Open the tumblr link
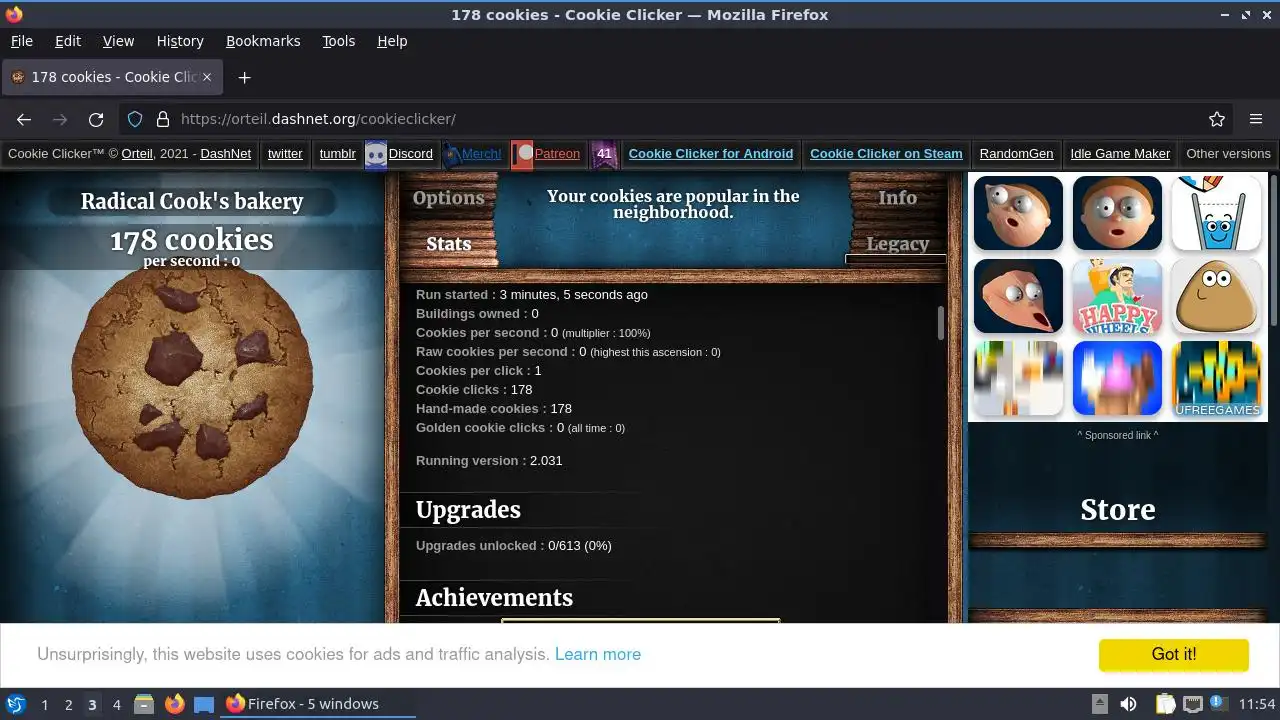This screenshot has width=1280, height=720. (x=337, y=154)
